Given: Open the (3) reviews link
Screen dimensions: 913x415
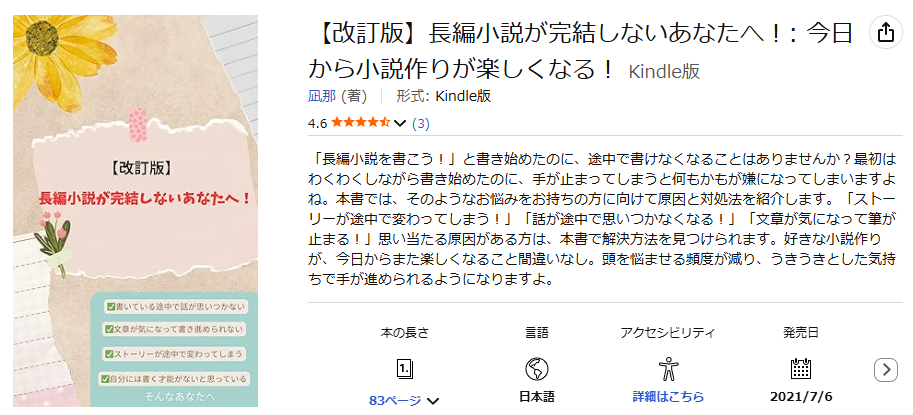Looking at the screenshot, I should point(420,123).
